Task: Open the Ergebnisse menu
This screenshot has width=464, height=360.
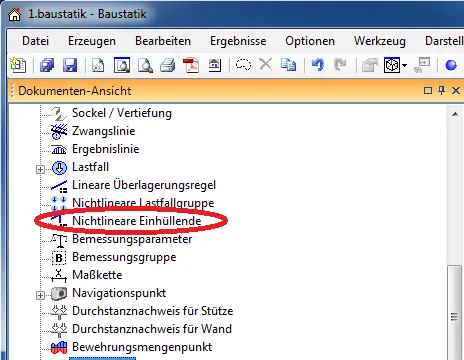Action: coord(238,41)
